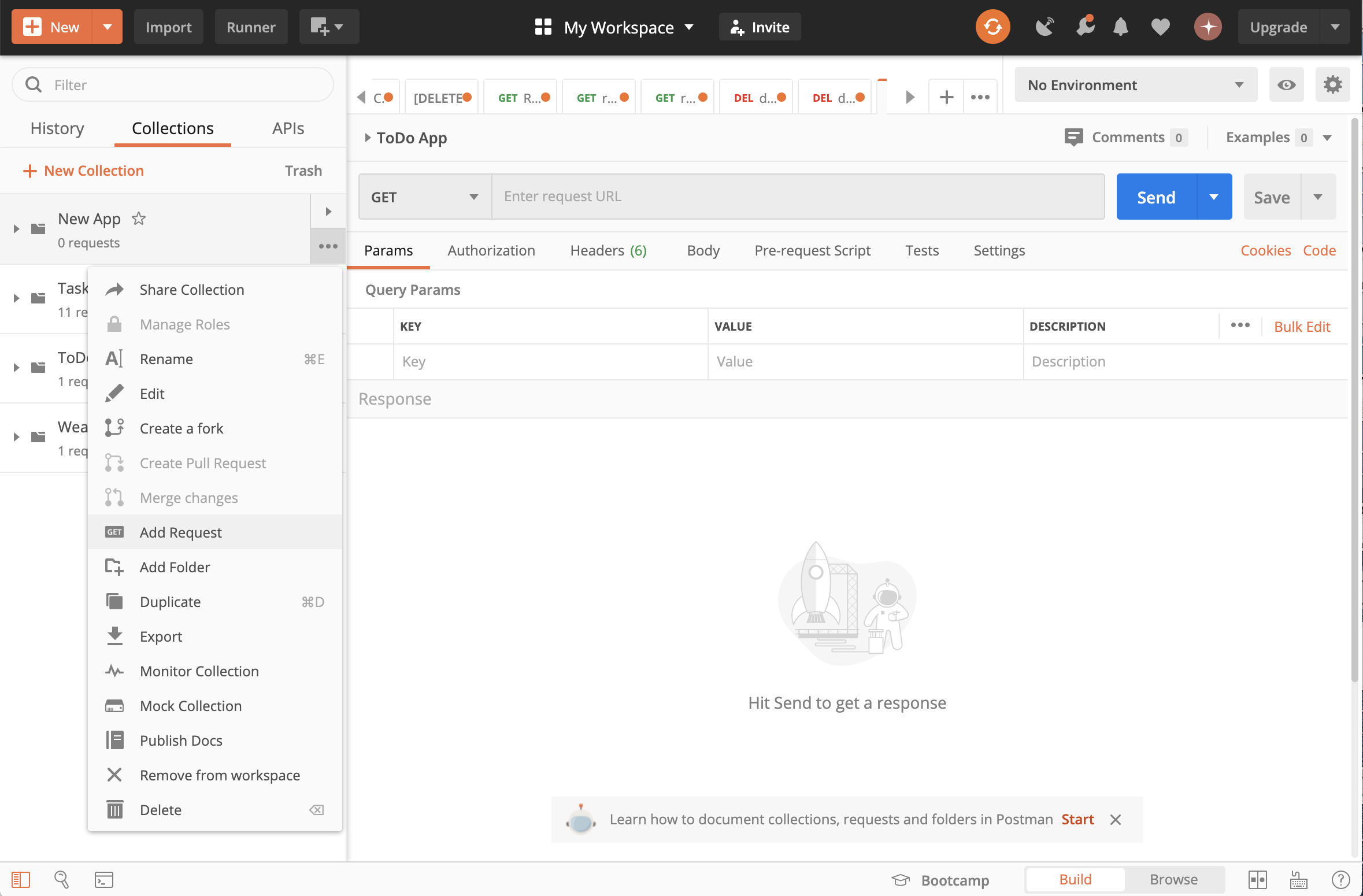Viewport: 1363px width, 896px height.
Task: Toggle the environment quick look eye icon
Action: tap(1286, 84)
